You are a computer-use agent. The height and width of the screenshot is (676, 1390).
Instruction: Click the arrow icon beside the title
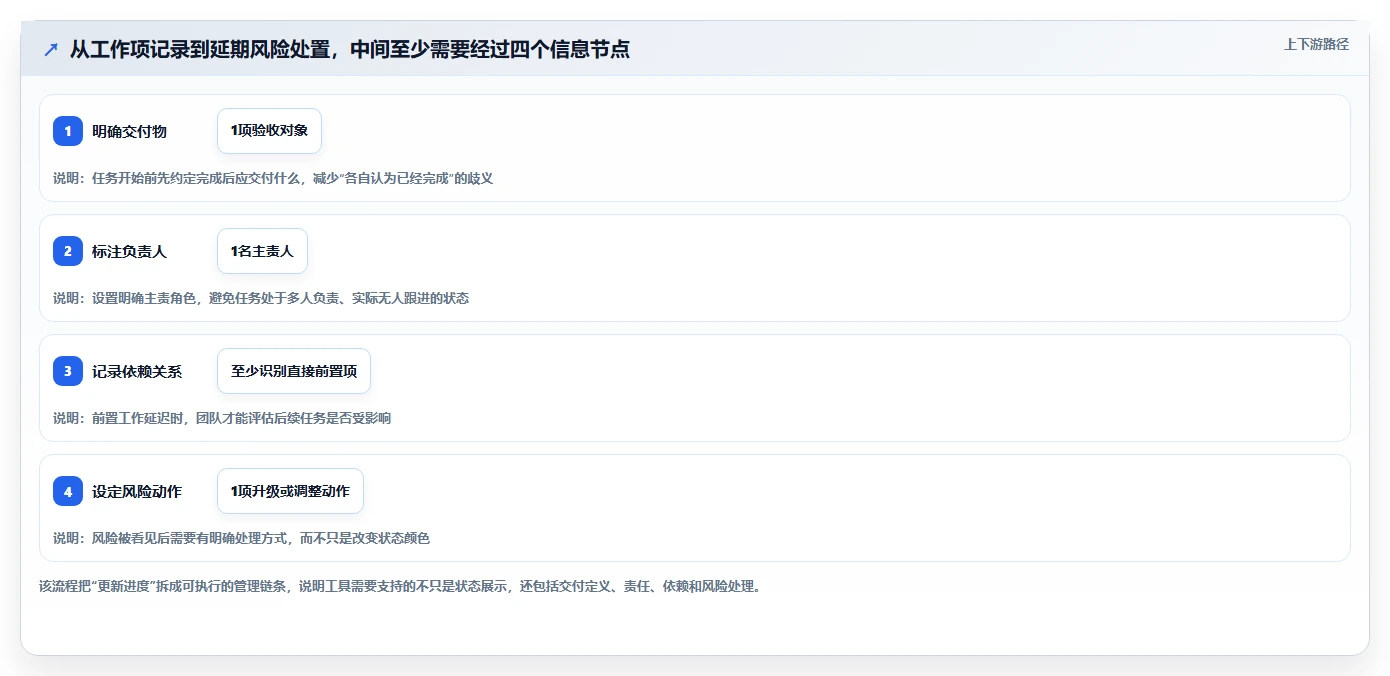point(50,49)
